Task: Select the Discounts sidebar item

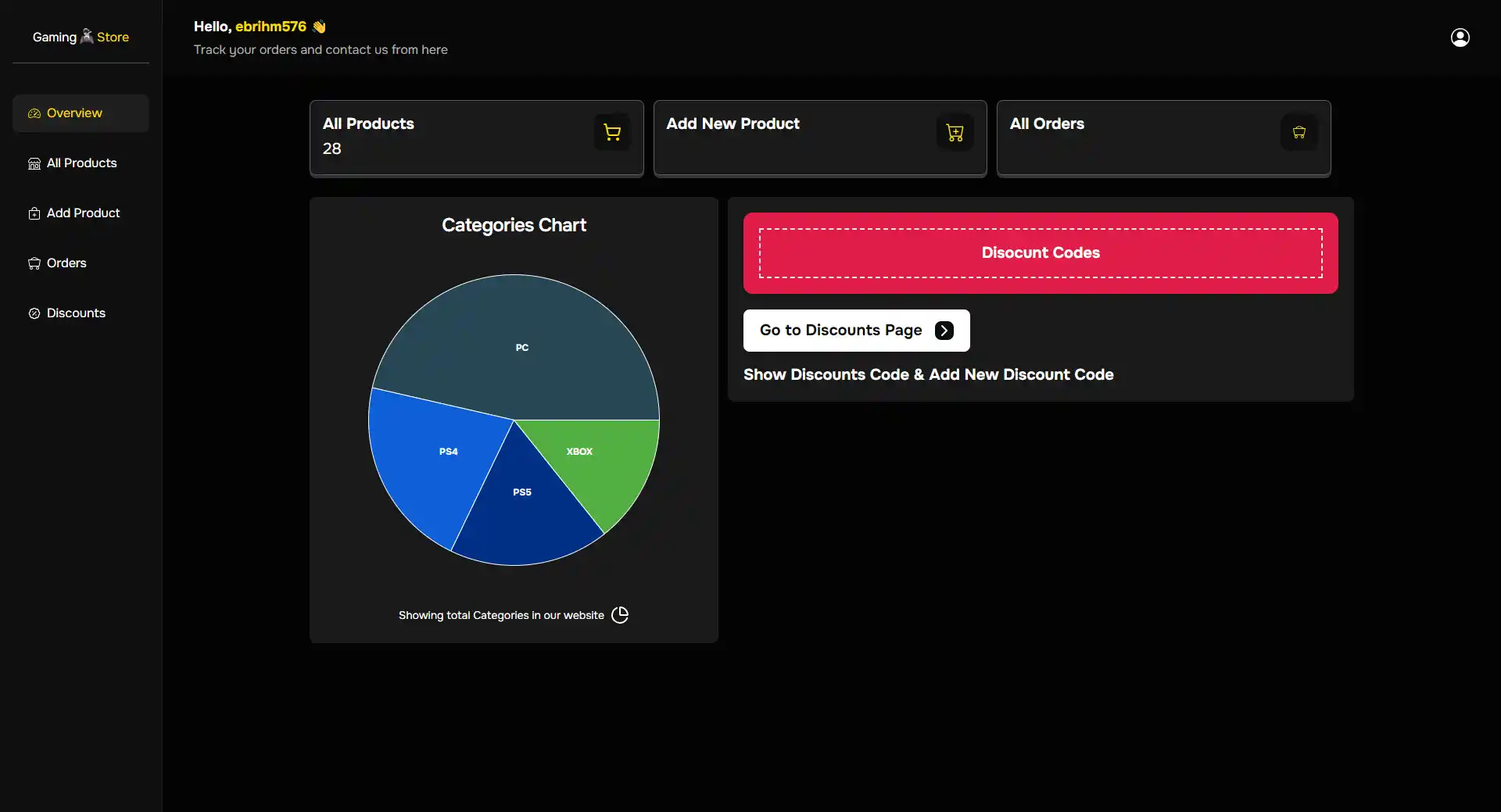Action: pos(76,313)
